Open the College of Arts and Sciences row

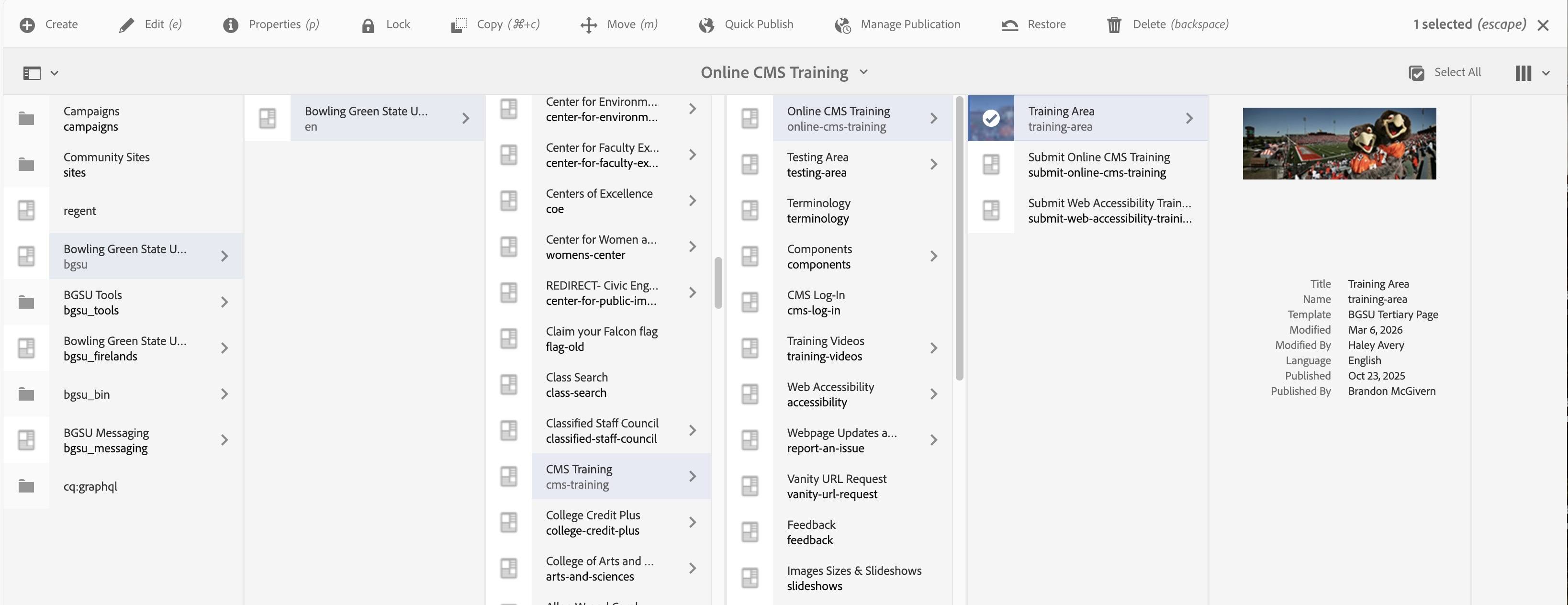click(599, 569)
